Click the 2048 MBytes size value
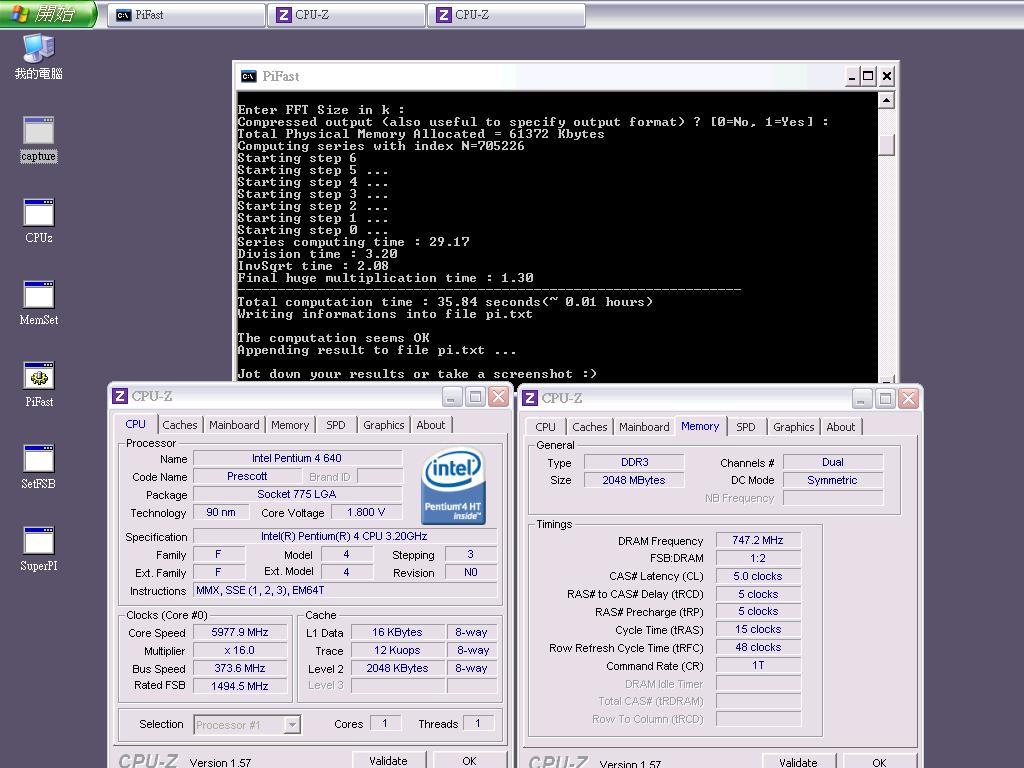 pos(634,480)
